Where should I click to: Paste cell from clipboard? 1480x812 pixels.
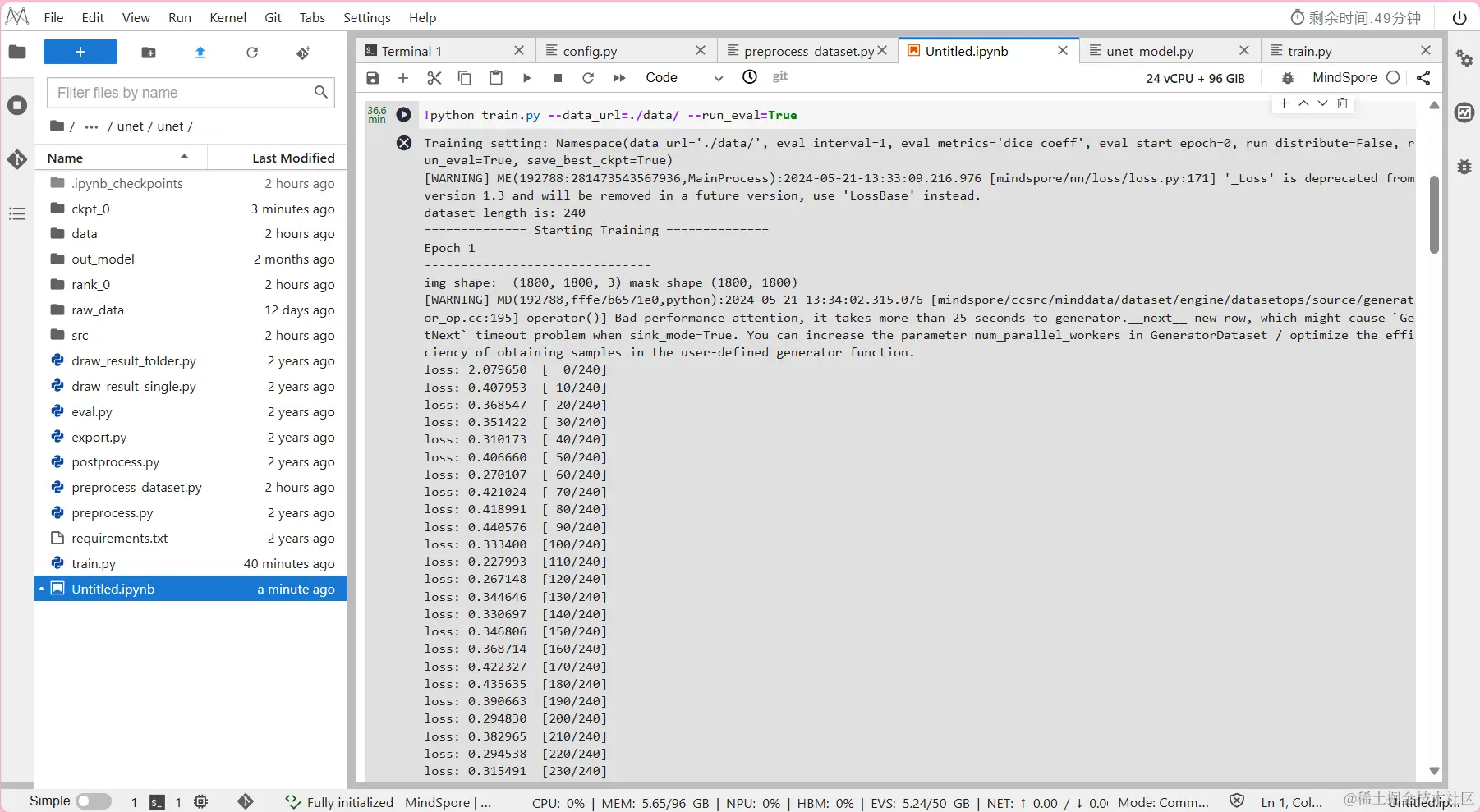496,78
